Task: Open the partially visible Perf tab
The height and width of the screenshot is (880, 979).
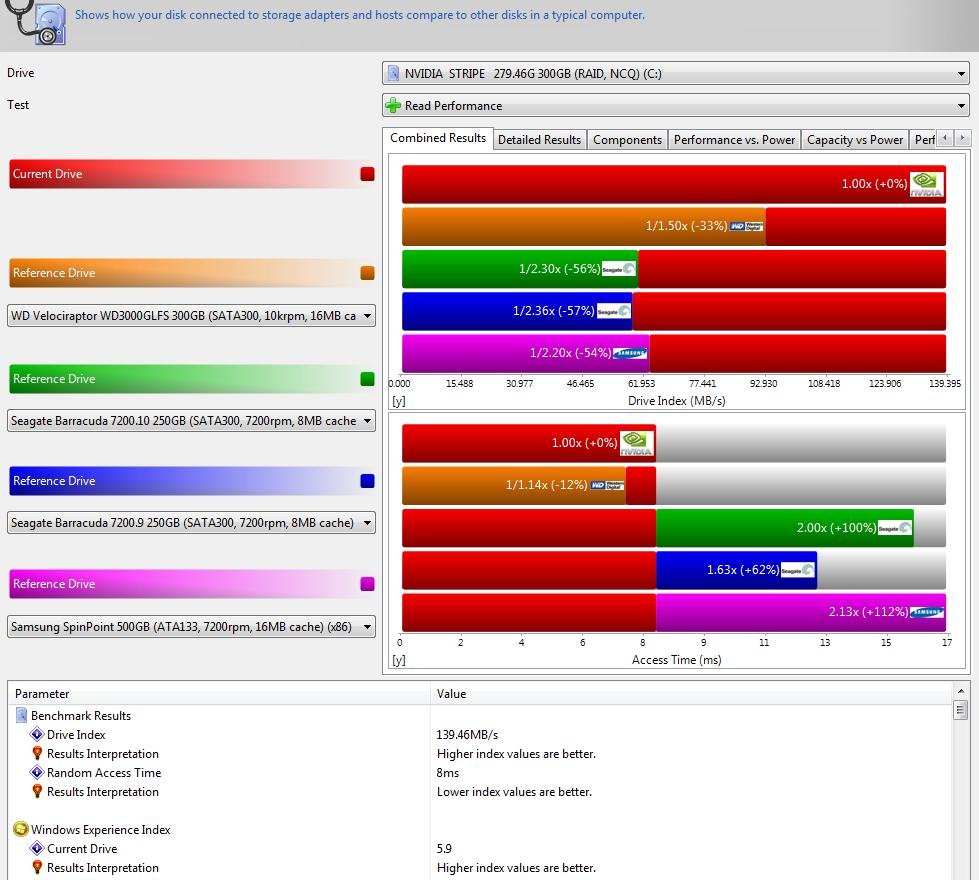Action: [x=923, y=140]
